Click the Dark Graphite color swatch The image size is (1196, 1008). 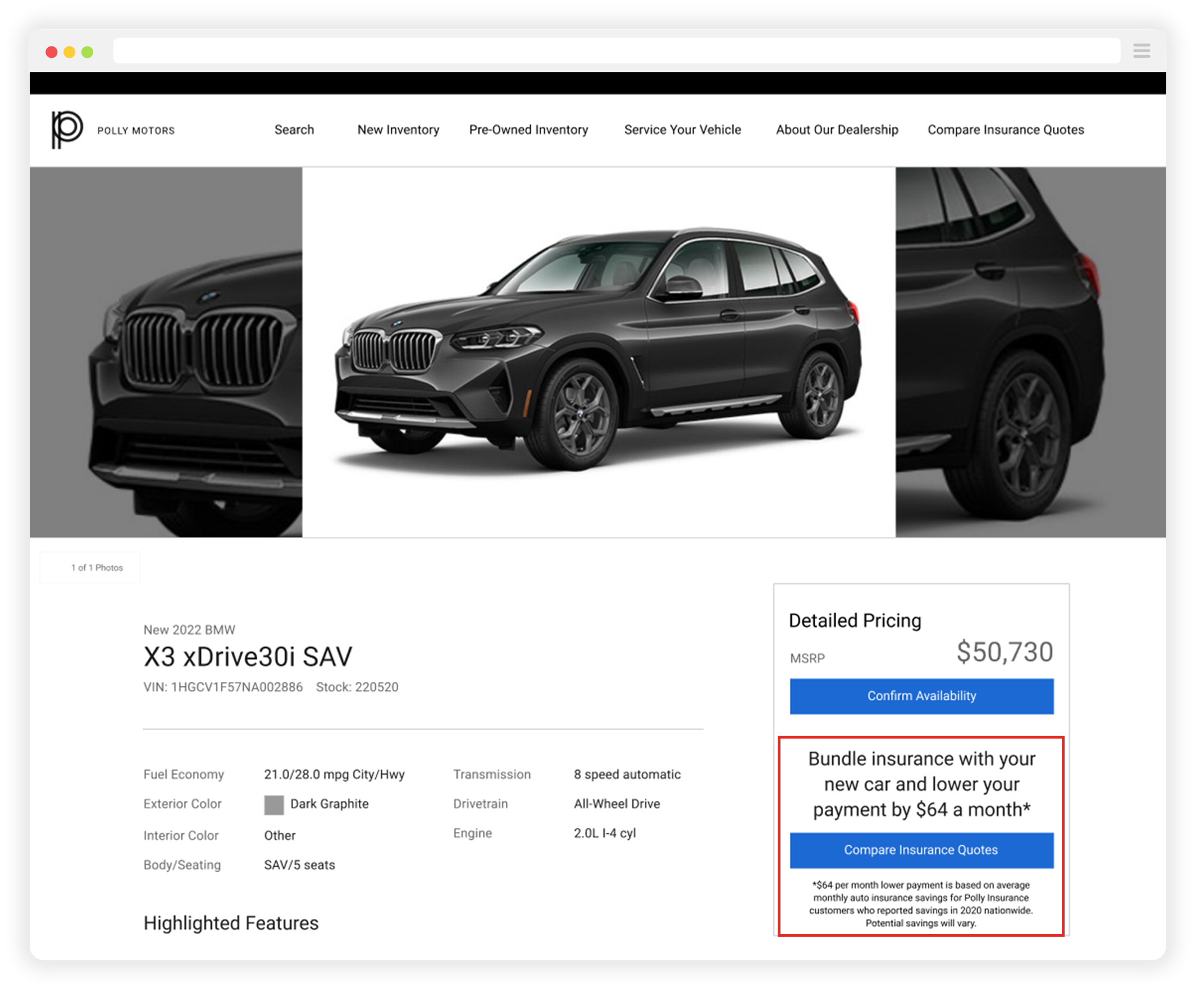click(274, 805)
